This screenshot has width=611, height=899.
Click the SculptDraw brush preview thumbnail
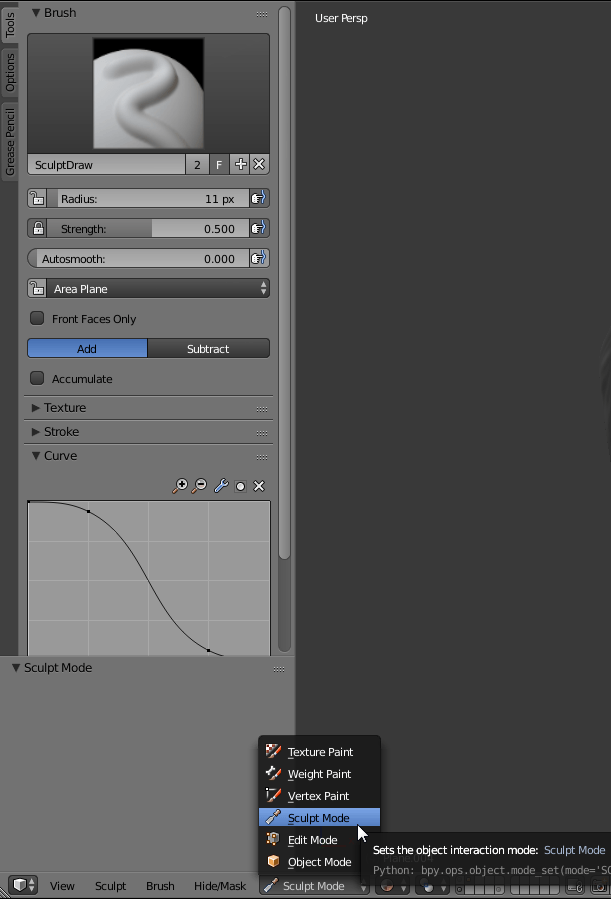coord(148,93)
